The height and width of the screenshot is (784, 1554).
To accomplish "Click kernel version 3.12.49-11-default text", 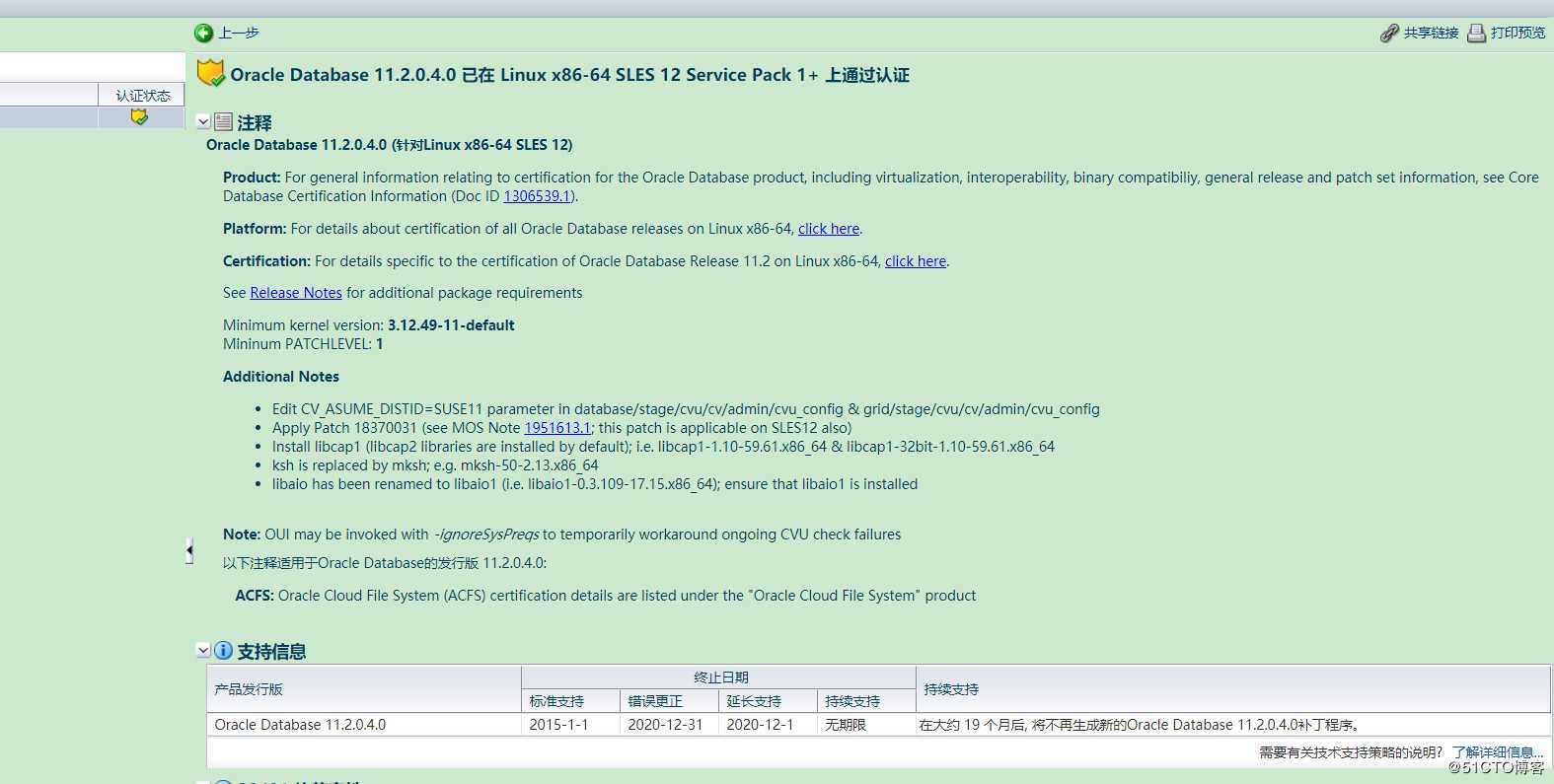I will pyautogui.click(x=451, y=325).
